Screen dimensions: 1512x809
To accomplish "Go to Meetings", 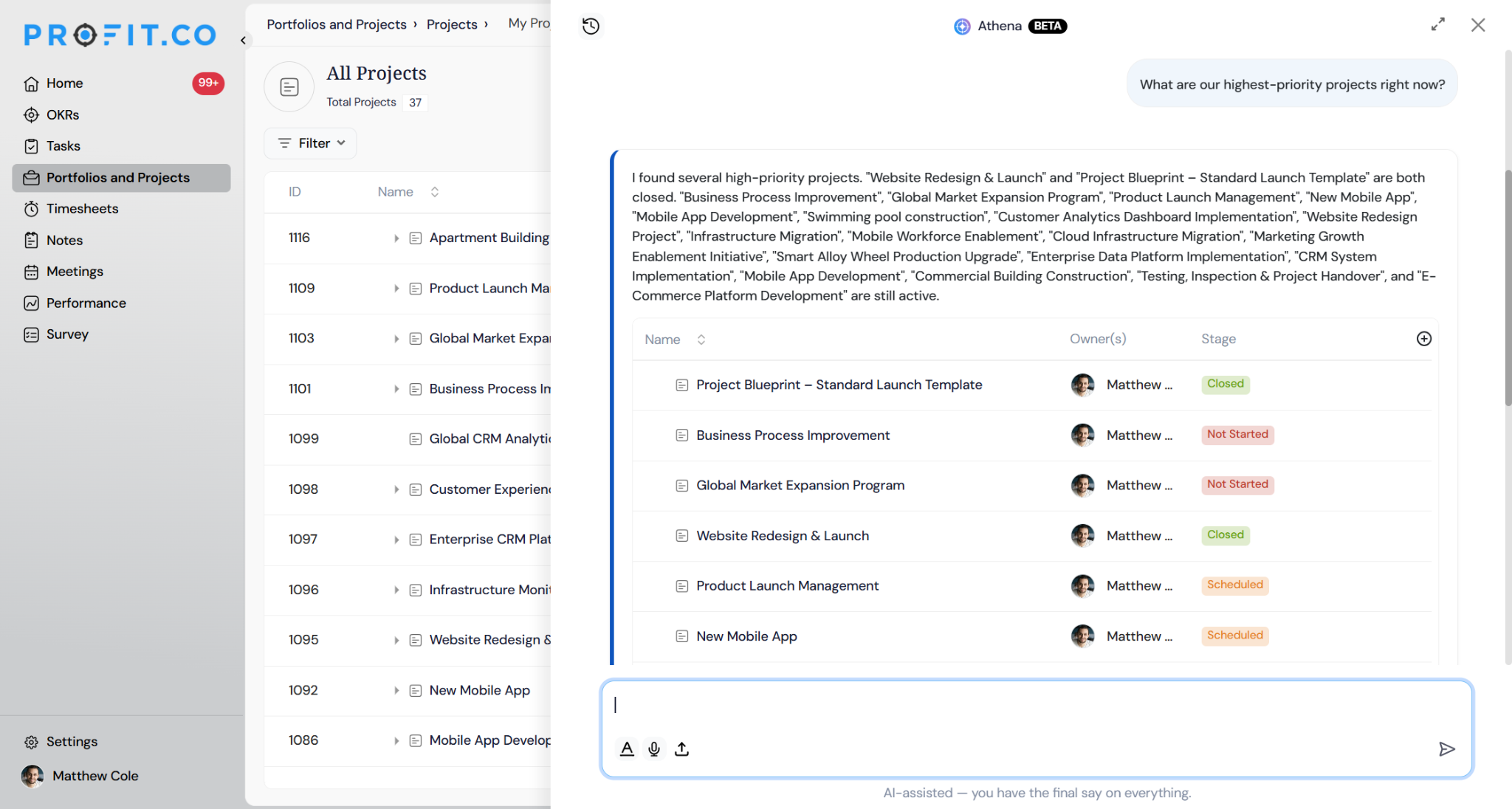I will [75, 272].
